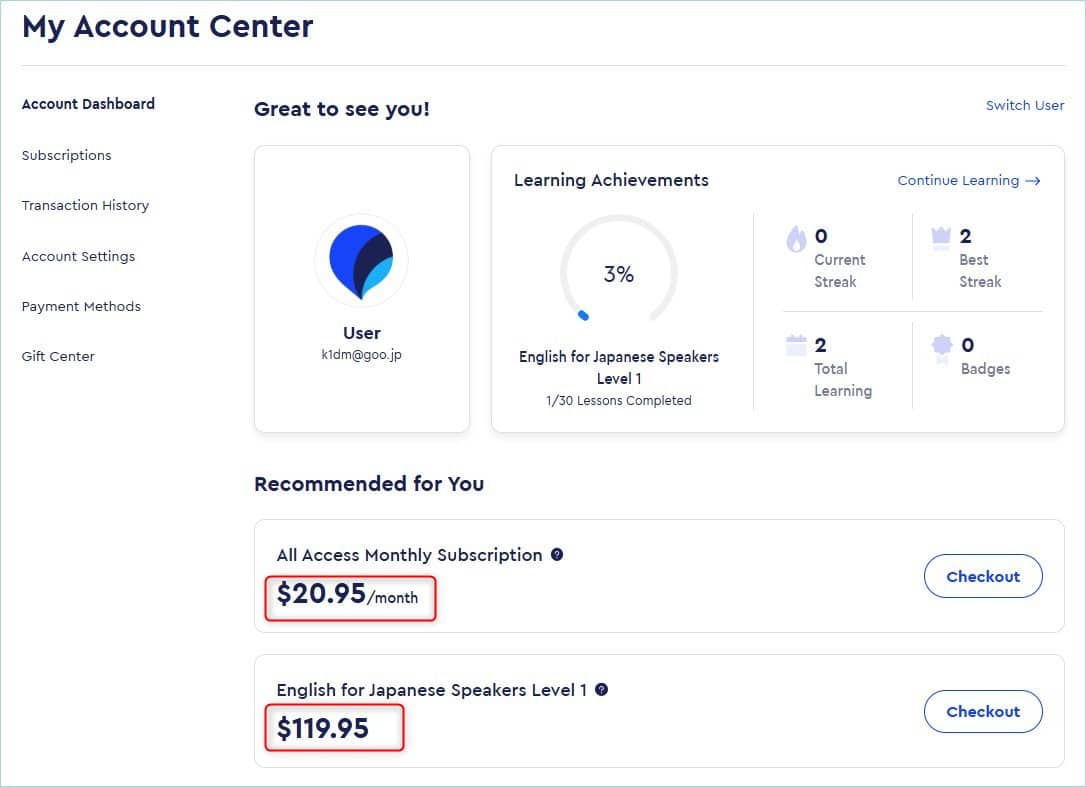The height and width of the screenshot is (787, 1086).
Task: Checkout the All Access Monthly Subscription
Action: coord(982,576)
